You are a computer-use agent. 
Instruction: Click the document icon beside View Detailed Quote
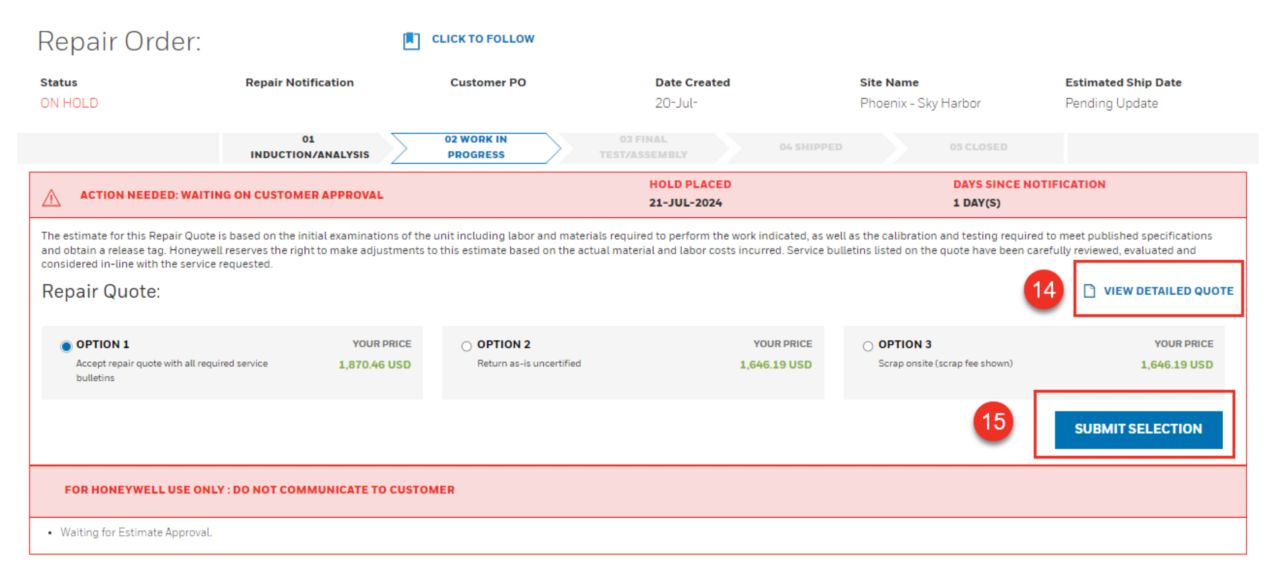(x=1090, y=291)
